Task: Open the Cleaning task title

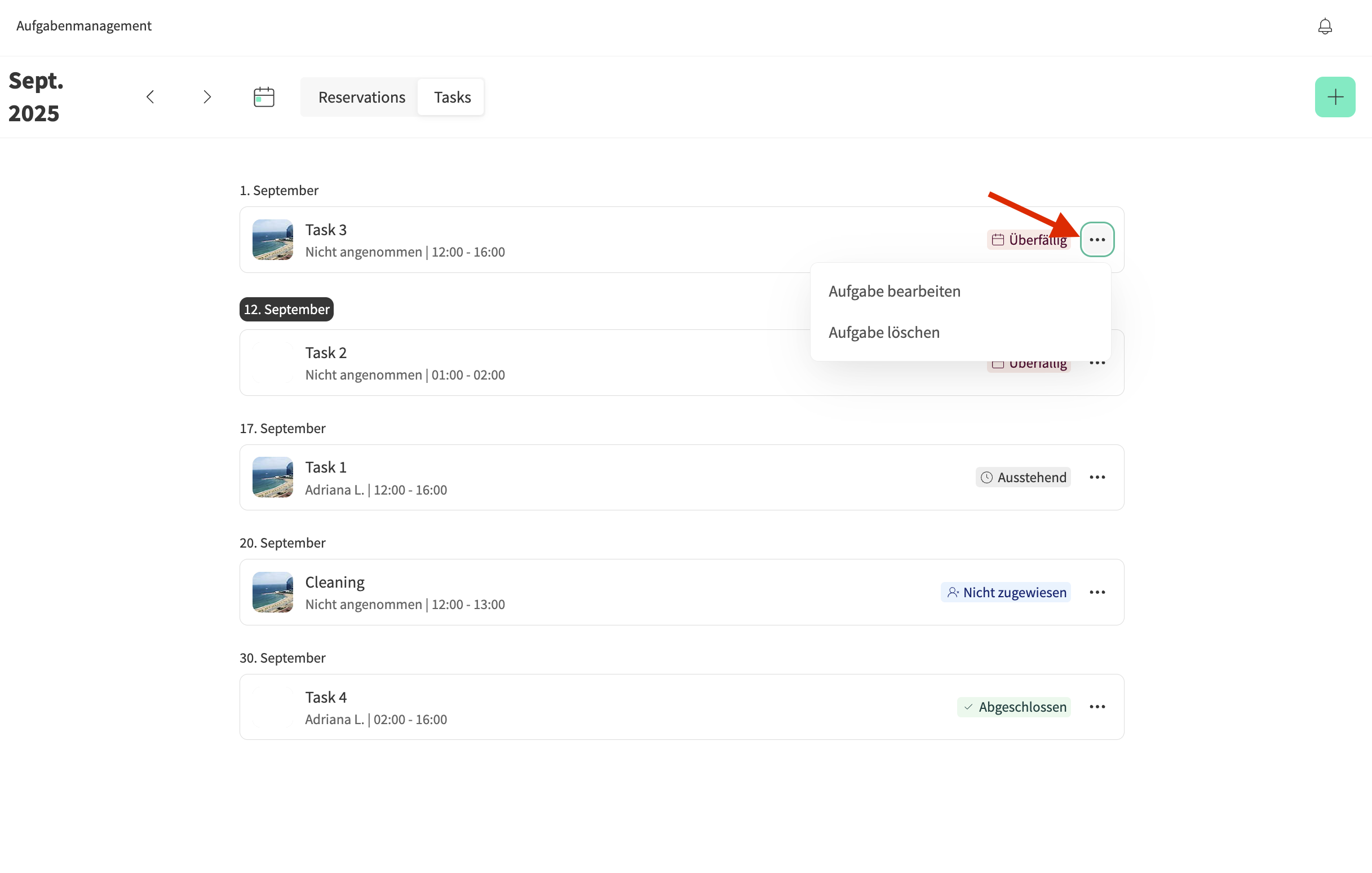Action: 334,582
